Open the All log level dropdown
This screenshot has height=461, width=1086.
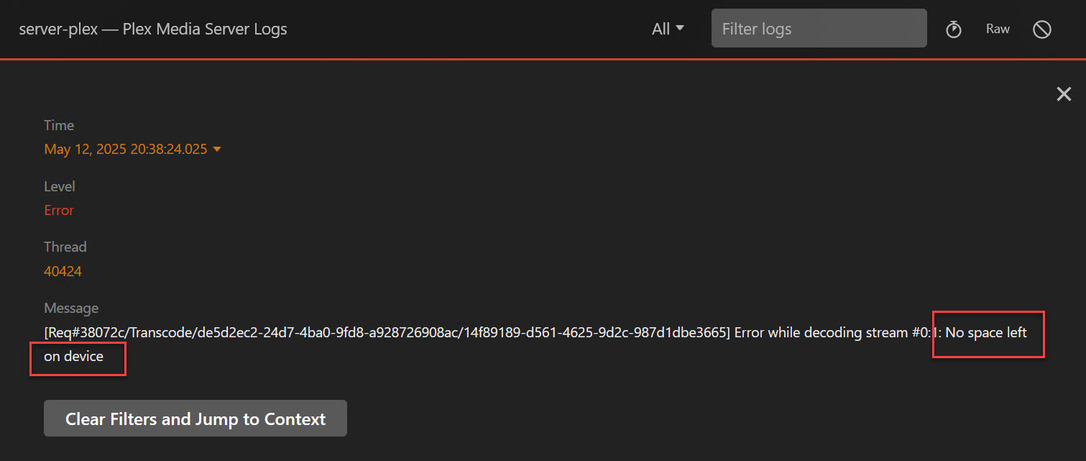point(668,29)
